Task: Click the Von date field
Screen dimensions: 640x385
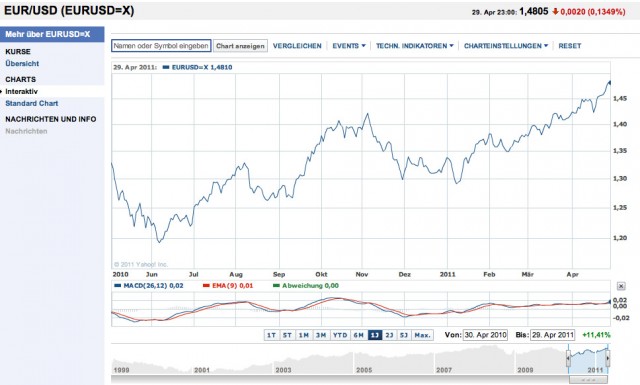Action: click(x=485, y=335)
